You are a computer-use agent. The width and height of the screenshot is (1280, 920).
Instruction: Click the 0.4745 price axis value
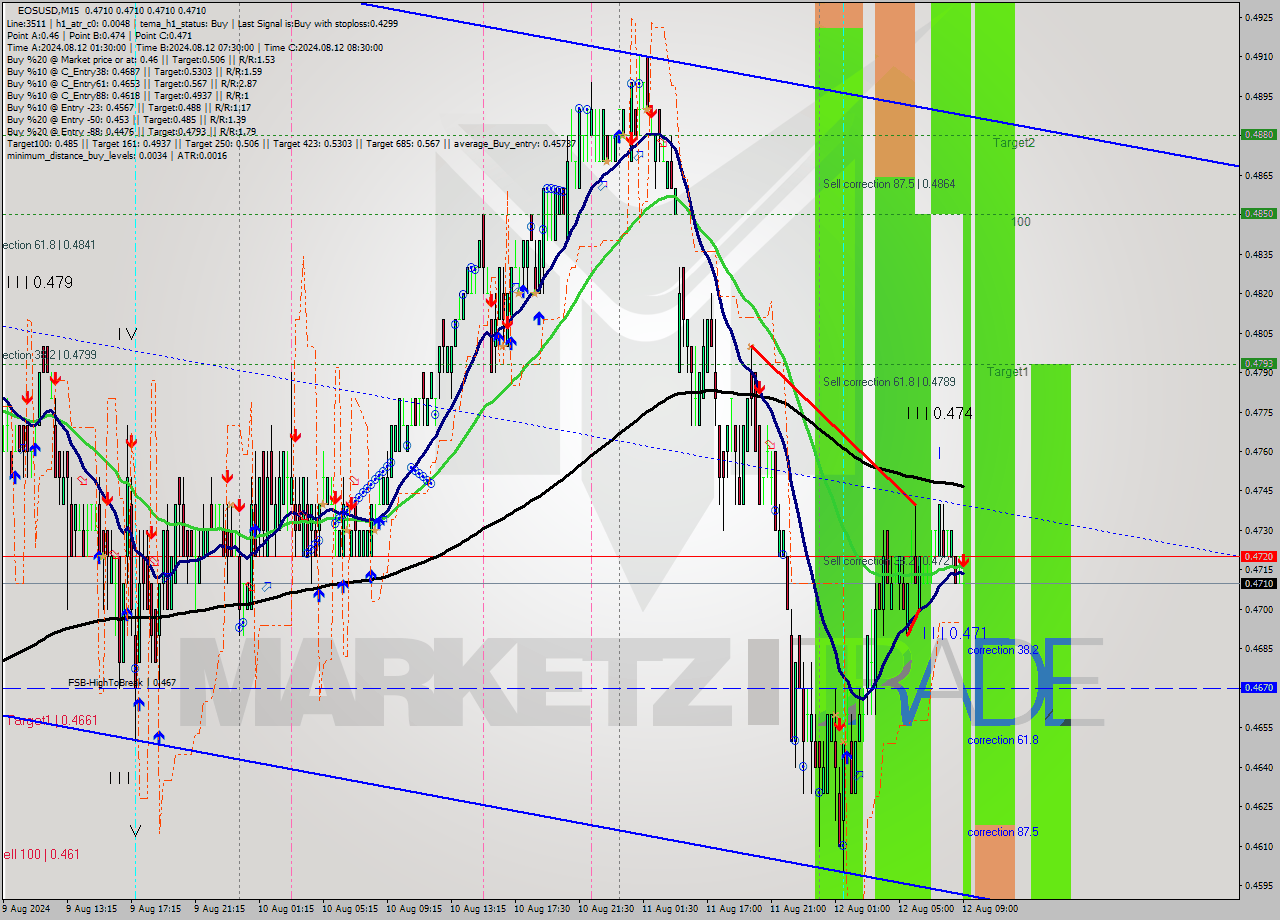(x=1258, y=491)
